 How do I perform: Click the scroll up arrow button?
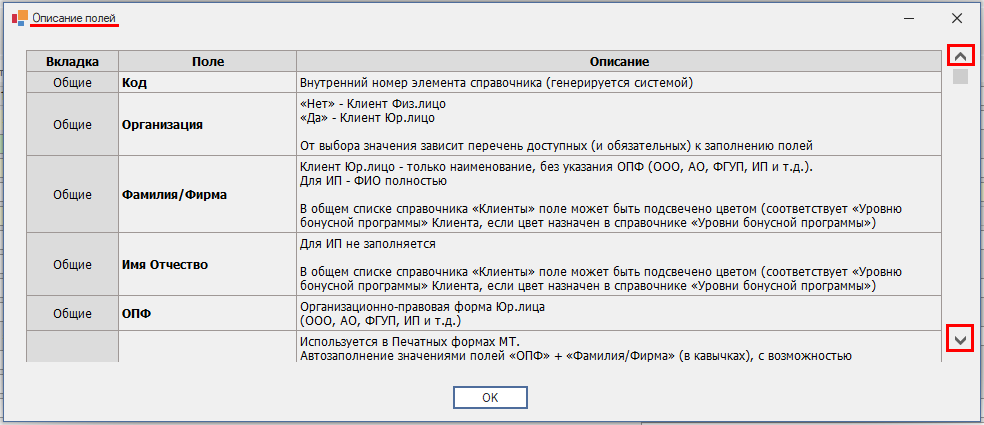click(x=960, y=56)
